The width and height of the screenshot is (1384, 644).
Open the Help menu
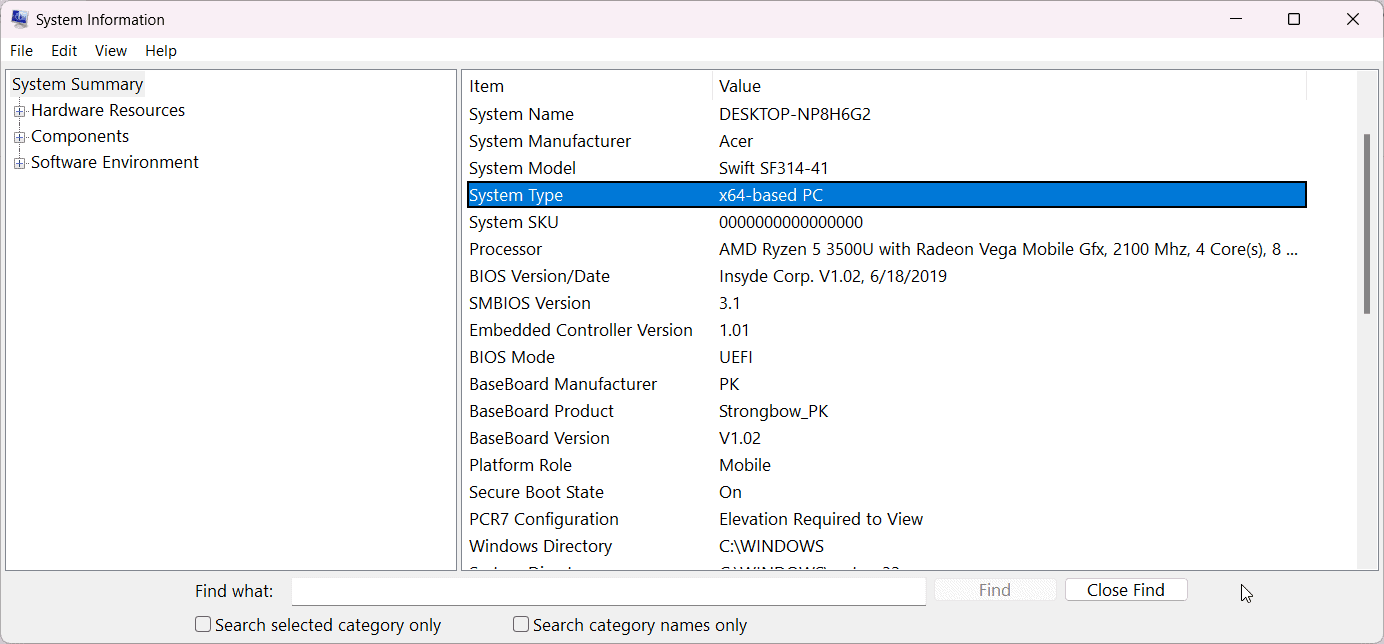tap(161, 51)
